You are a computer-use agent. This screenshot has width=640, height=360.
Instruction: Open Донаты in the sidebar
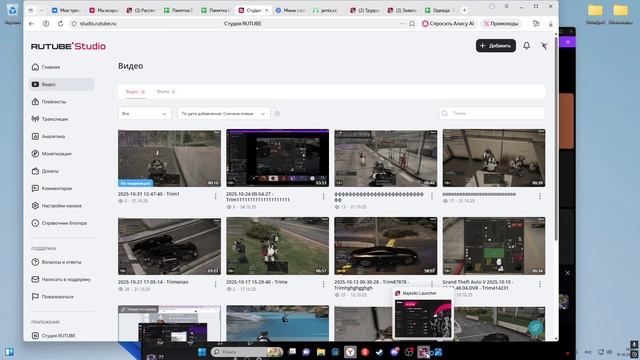(49, 171)
